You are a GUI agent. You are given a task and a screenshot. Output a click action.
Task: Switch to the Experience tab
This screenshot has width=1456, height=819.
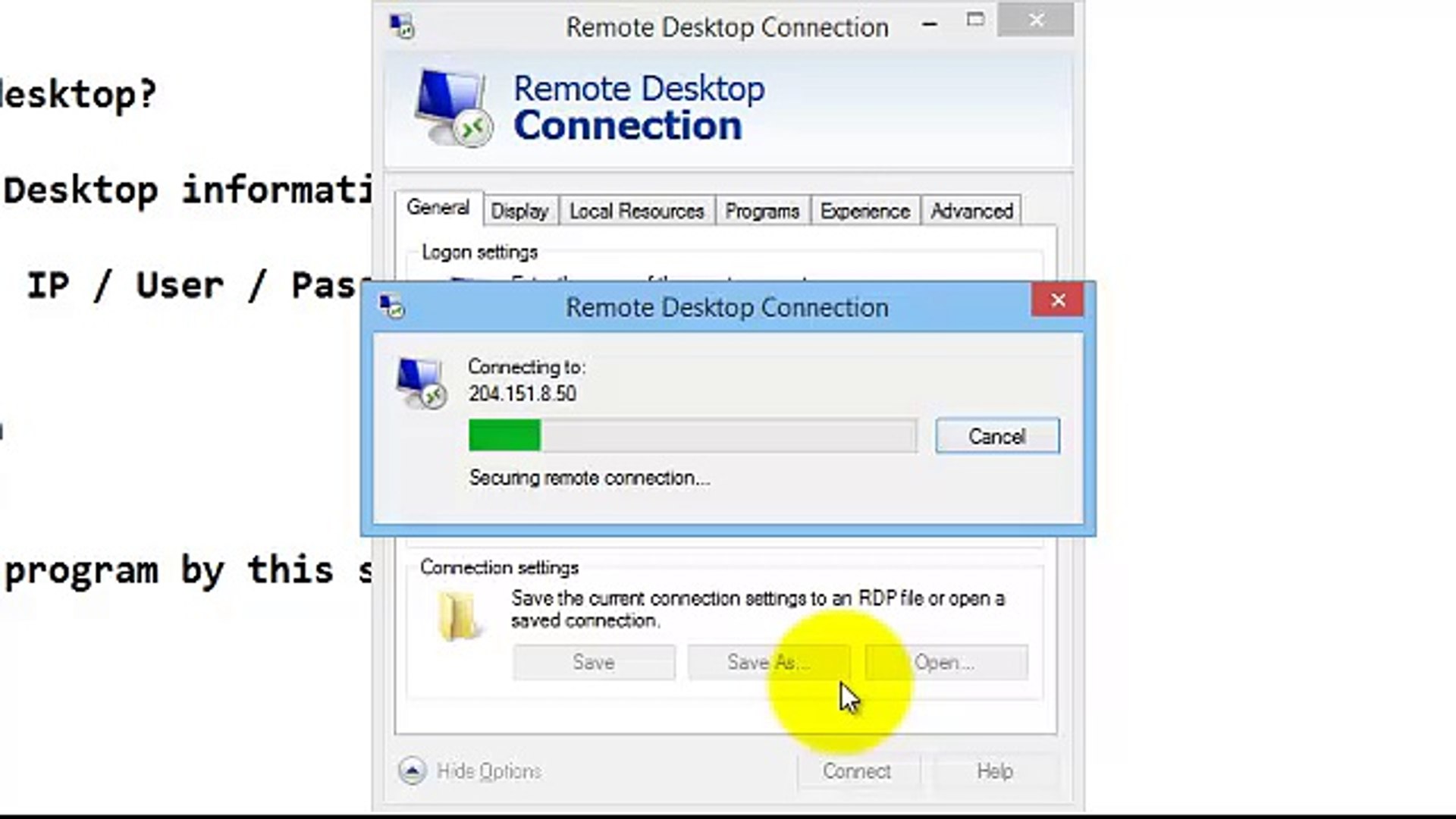click(x=864, y=211)
